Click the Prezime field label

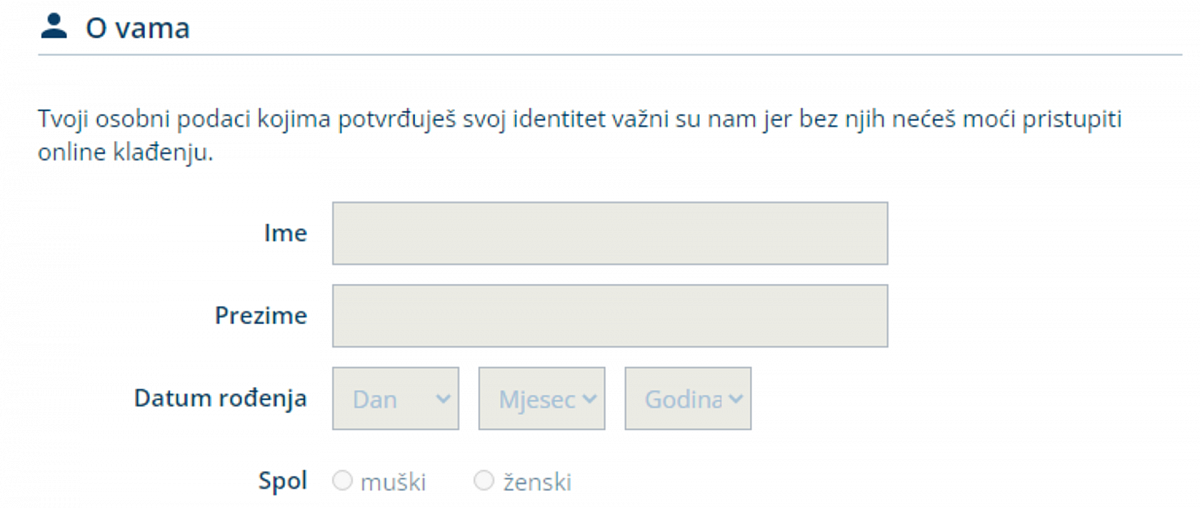(260, 316)
